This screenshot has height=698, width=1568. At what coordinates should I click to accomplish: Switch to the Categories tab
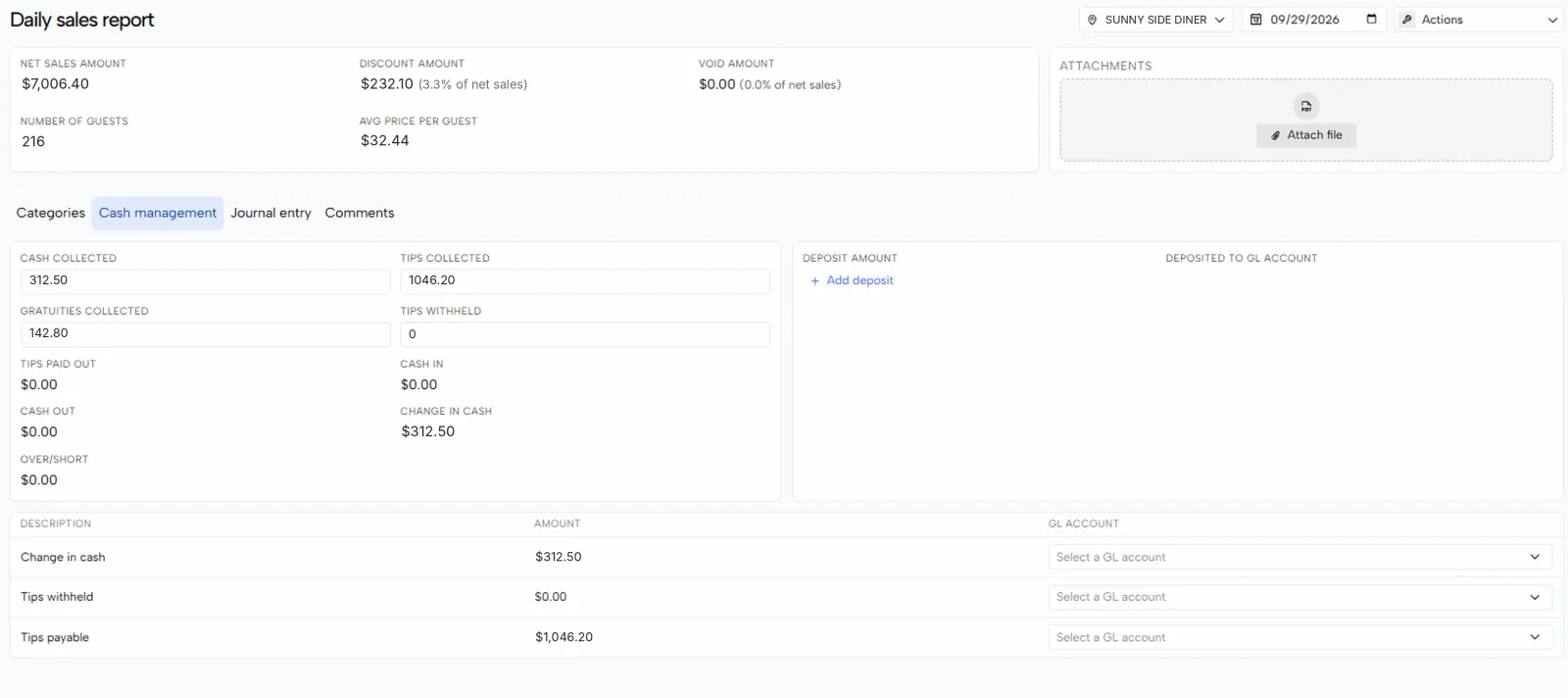[x=50, y=213]
